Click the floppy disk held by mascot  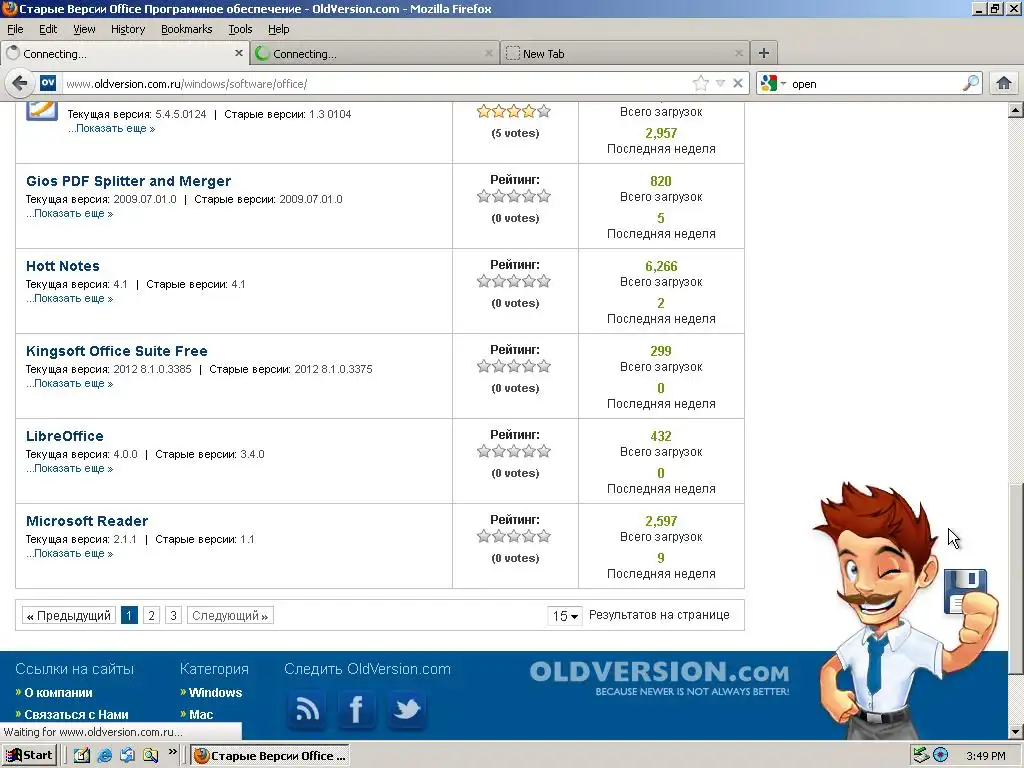(965, 590)
